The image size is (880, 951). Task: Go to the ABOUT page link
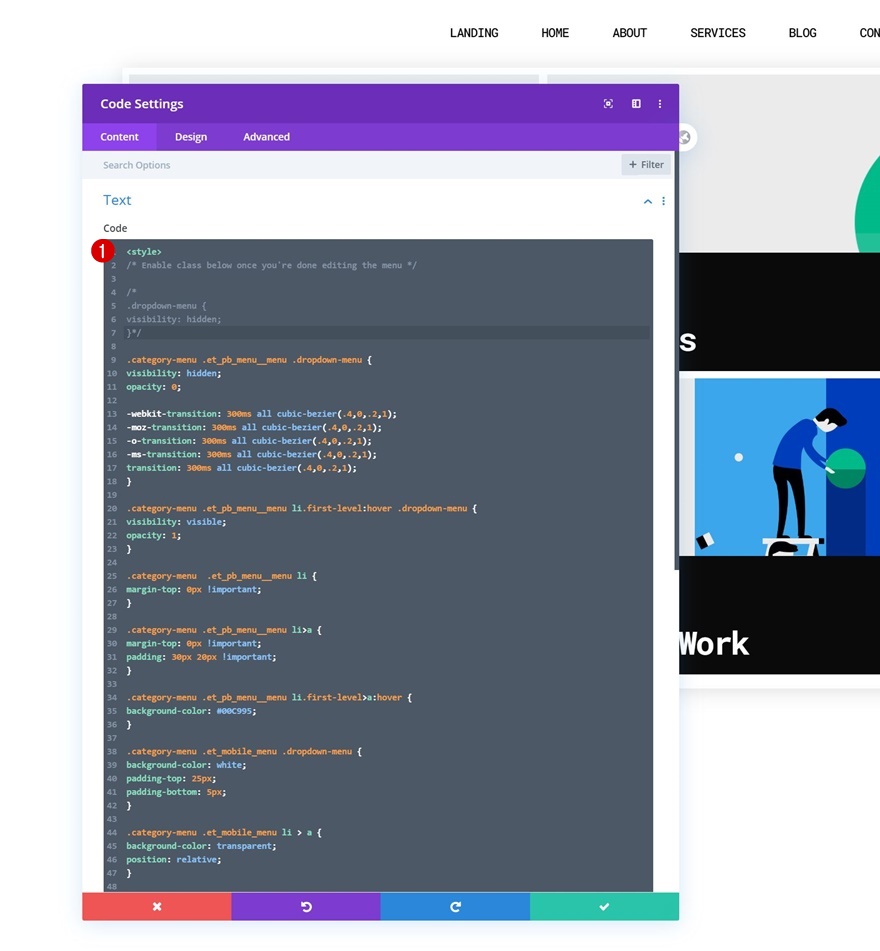(x=630, y=33)
